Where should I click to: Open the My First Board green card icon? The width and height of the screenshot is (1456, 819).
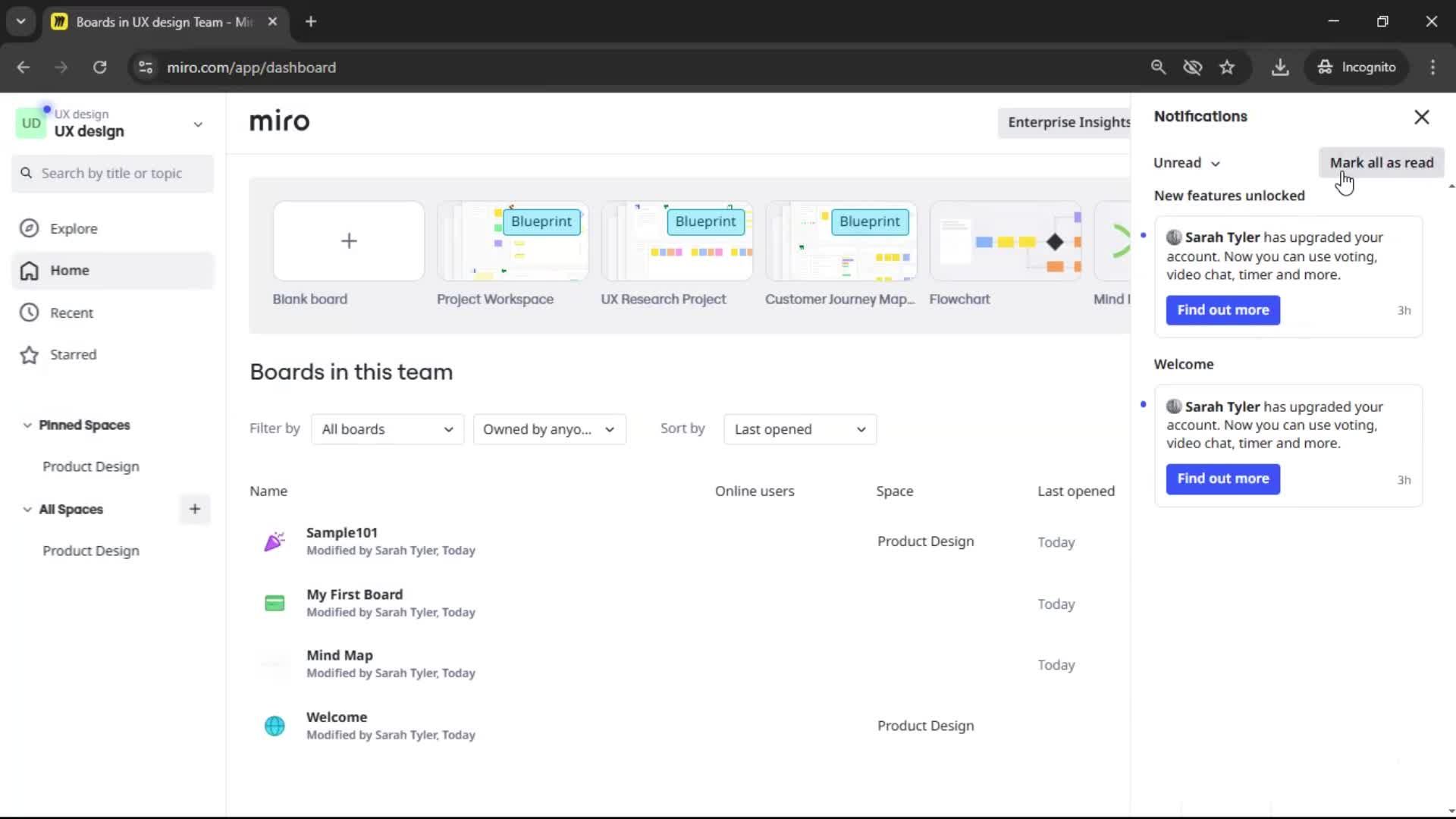point(275,604)
